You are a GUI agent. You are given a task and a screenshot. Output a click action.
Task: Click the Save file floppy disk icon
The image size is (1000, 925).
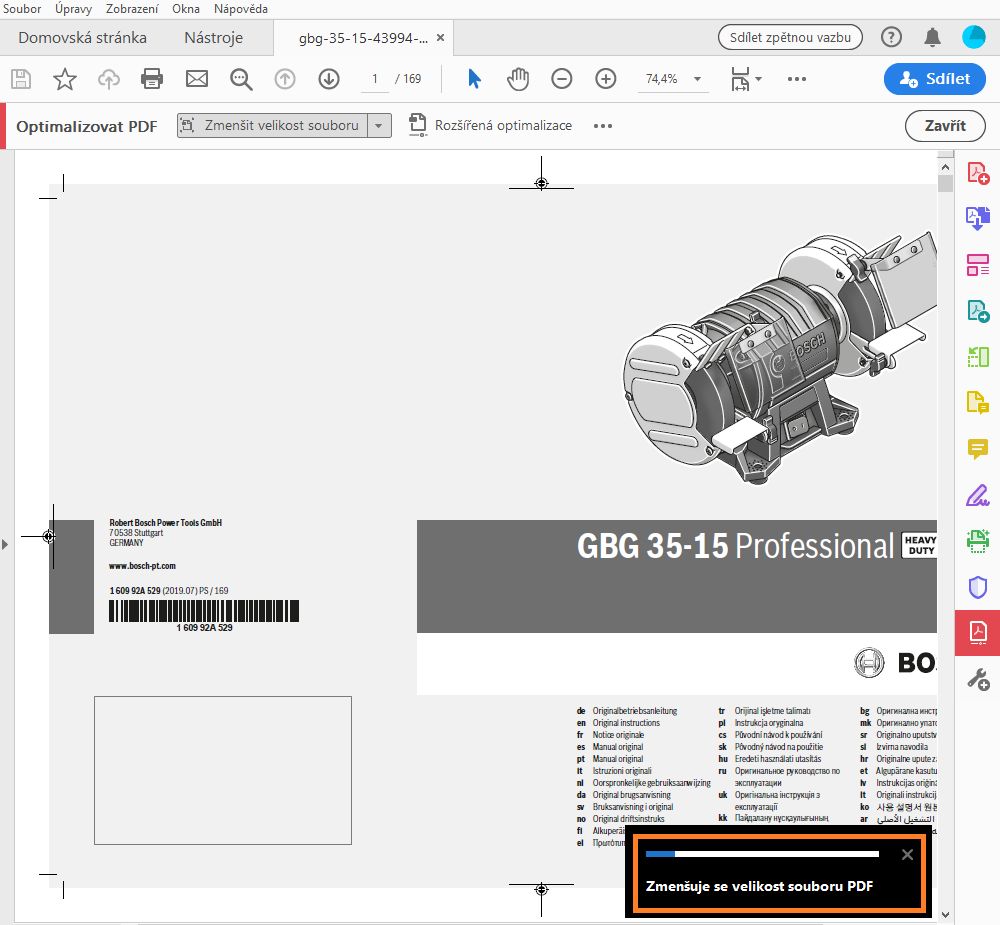tap(21, 79)
